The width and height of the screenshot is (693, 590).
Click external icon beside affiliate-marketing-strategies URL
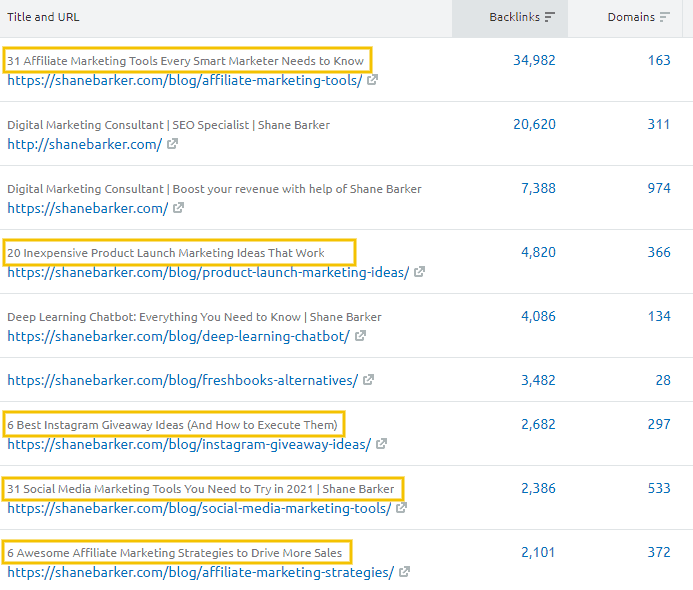pyautogui.click(x=405, y=573)
